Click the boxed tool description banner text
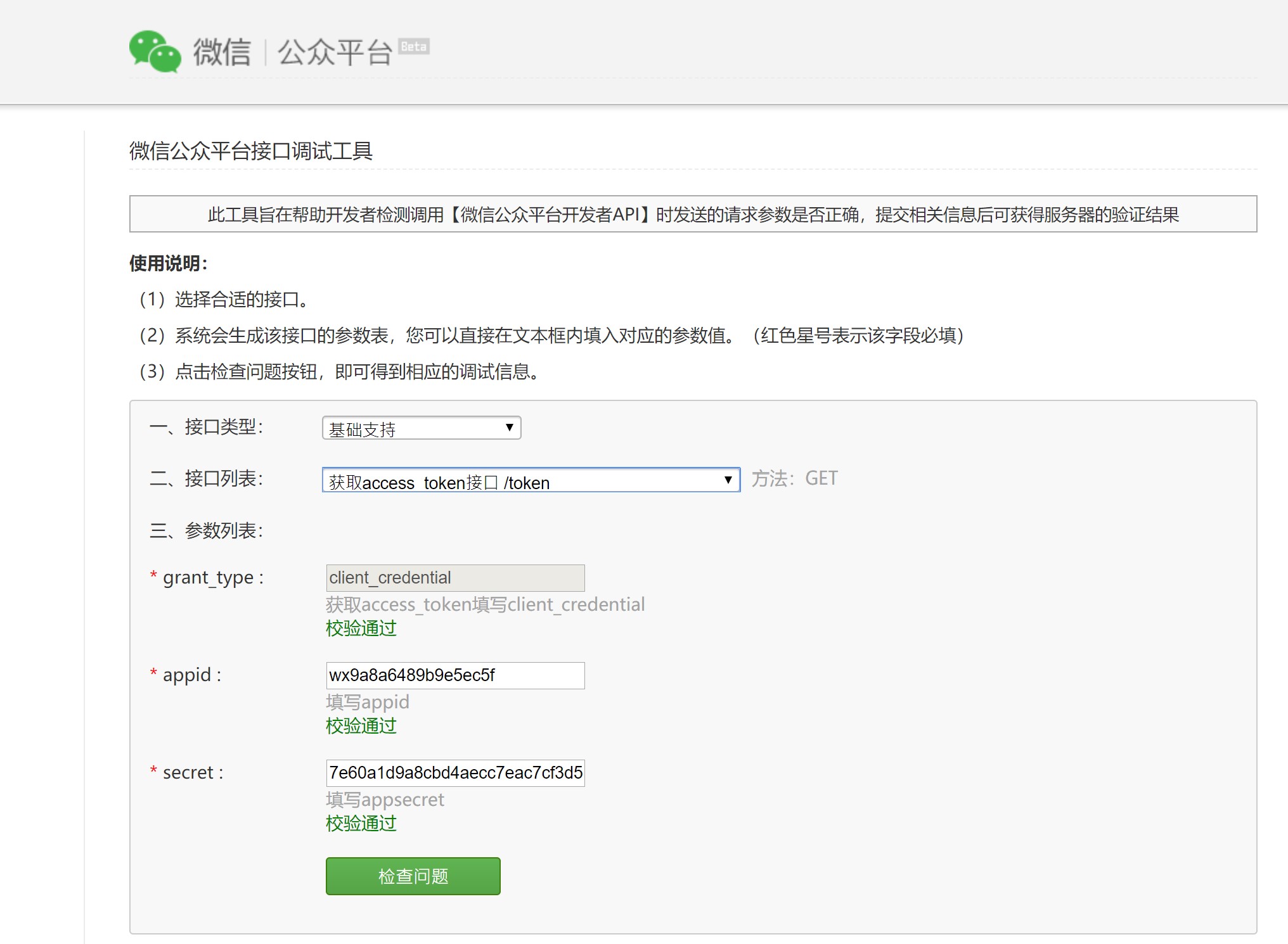The image size is (1288, 944). coord(693,214)
